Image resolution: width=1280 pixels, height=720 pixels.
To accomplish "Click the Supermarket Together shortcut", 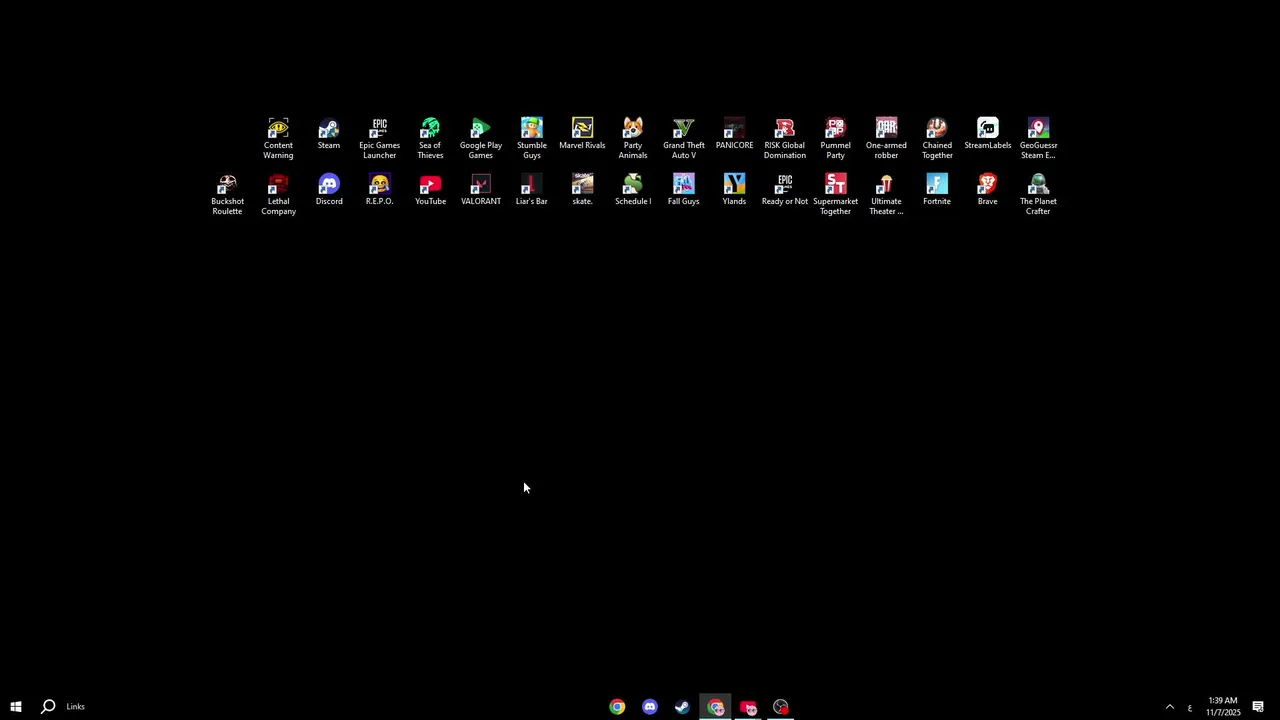I will pyautogui.click(x=835, y=194).
